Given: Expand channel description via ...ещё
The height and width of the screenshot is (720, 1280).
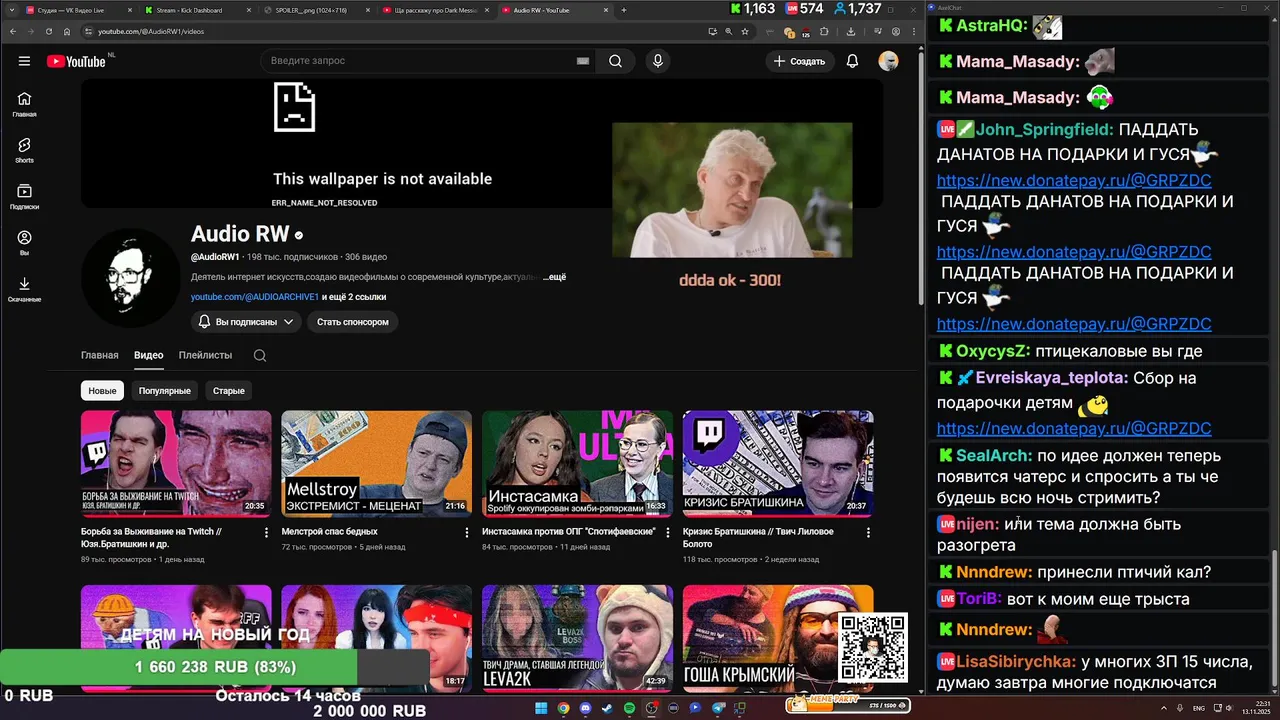Looking at the screenshot, I should pos(554,277).
